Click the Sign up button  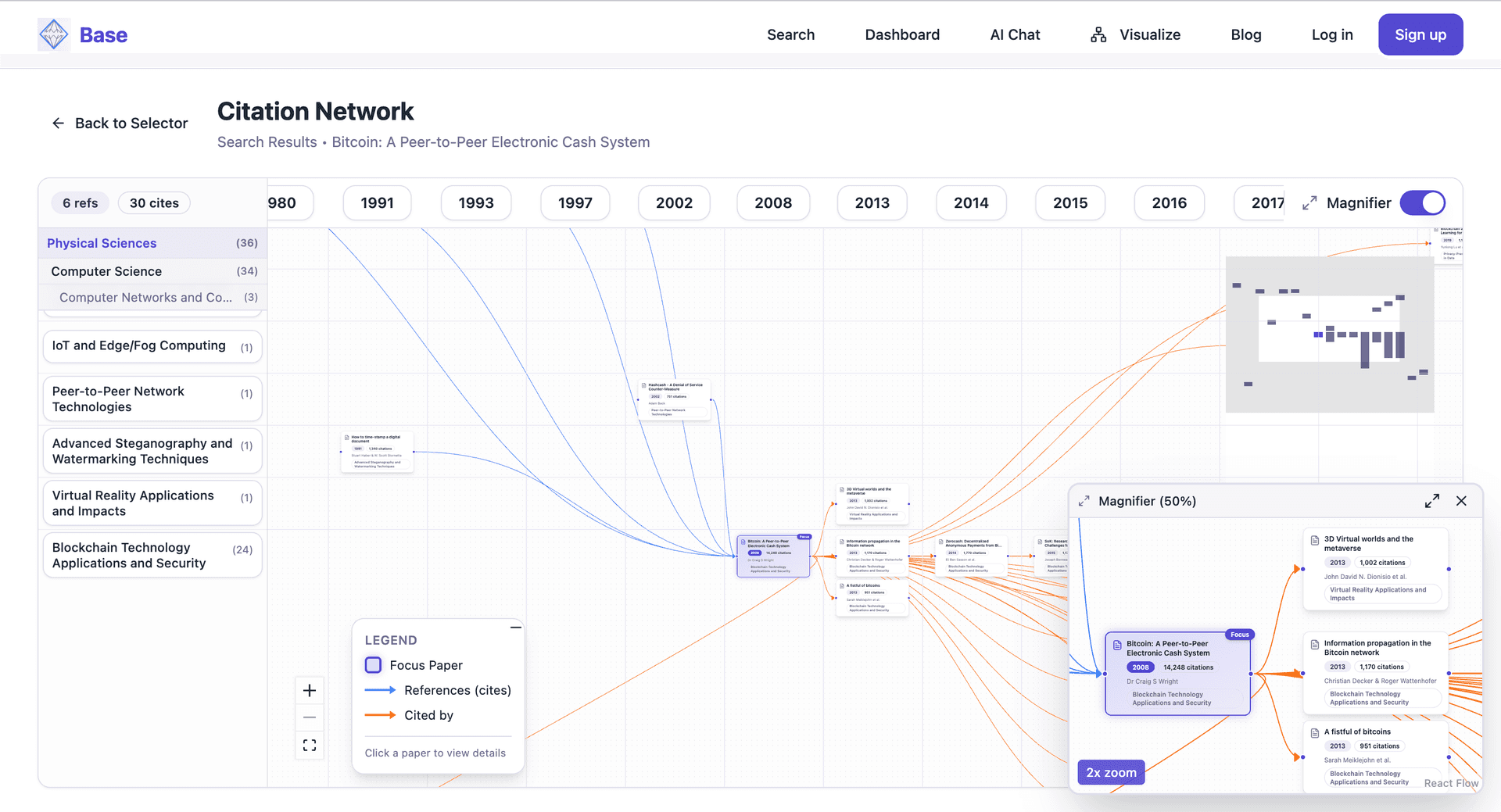(1420, 34)
